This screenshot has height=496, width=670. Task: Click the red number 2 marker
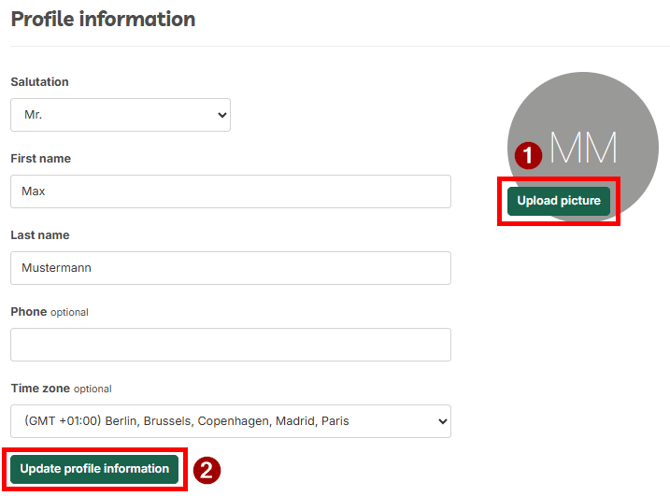(207, 470)
